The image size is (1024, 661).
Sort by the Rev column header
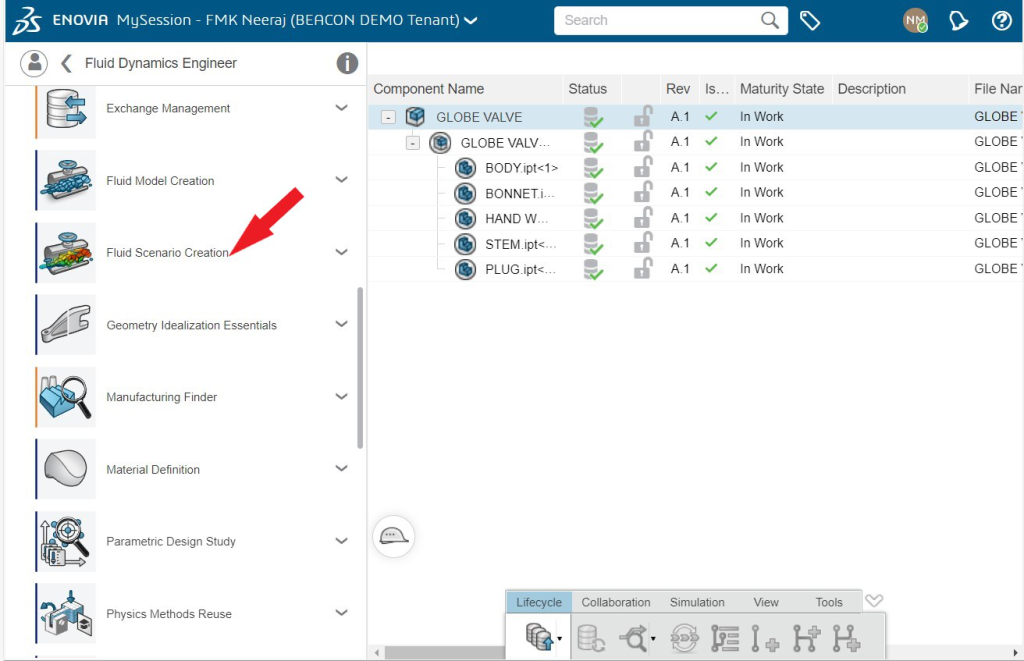tap(678, 89)
